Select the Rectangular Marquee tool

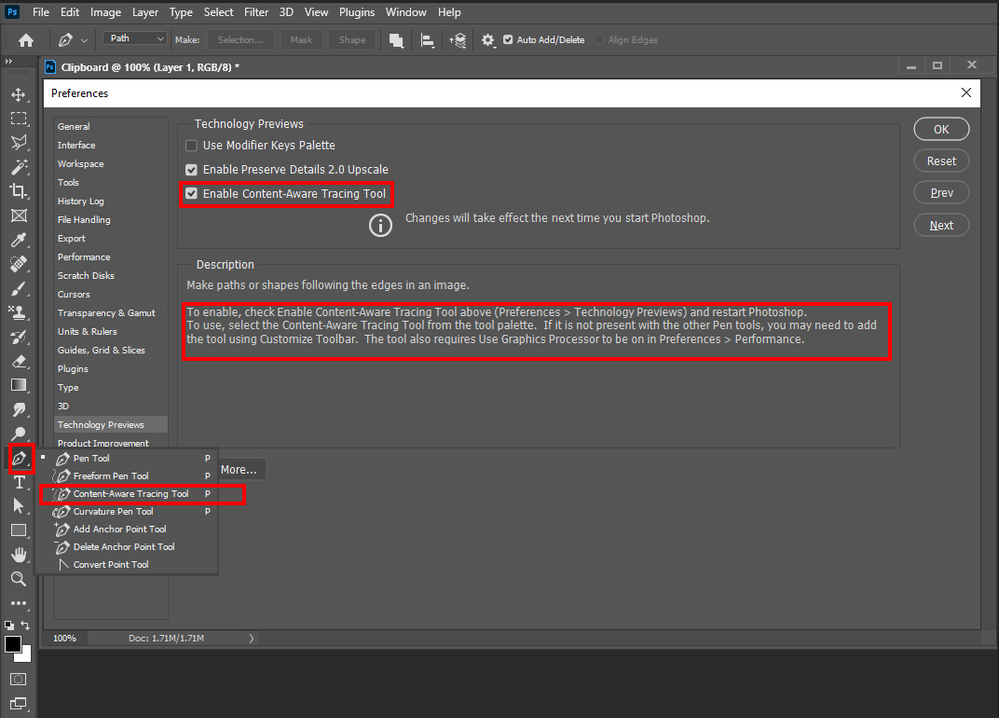18,118
